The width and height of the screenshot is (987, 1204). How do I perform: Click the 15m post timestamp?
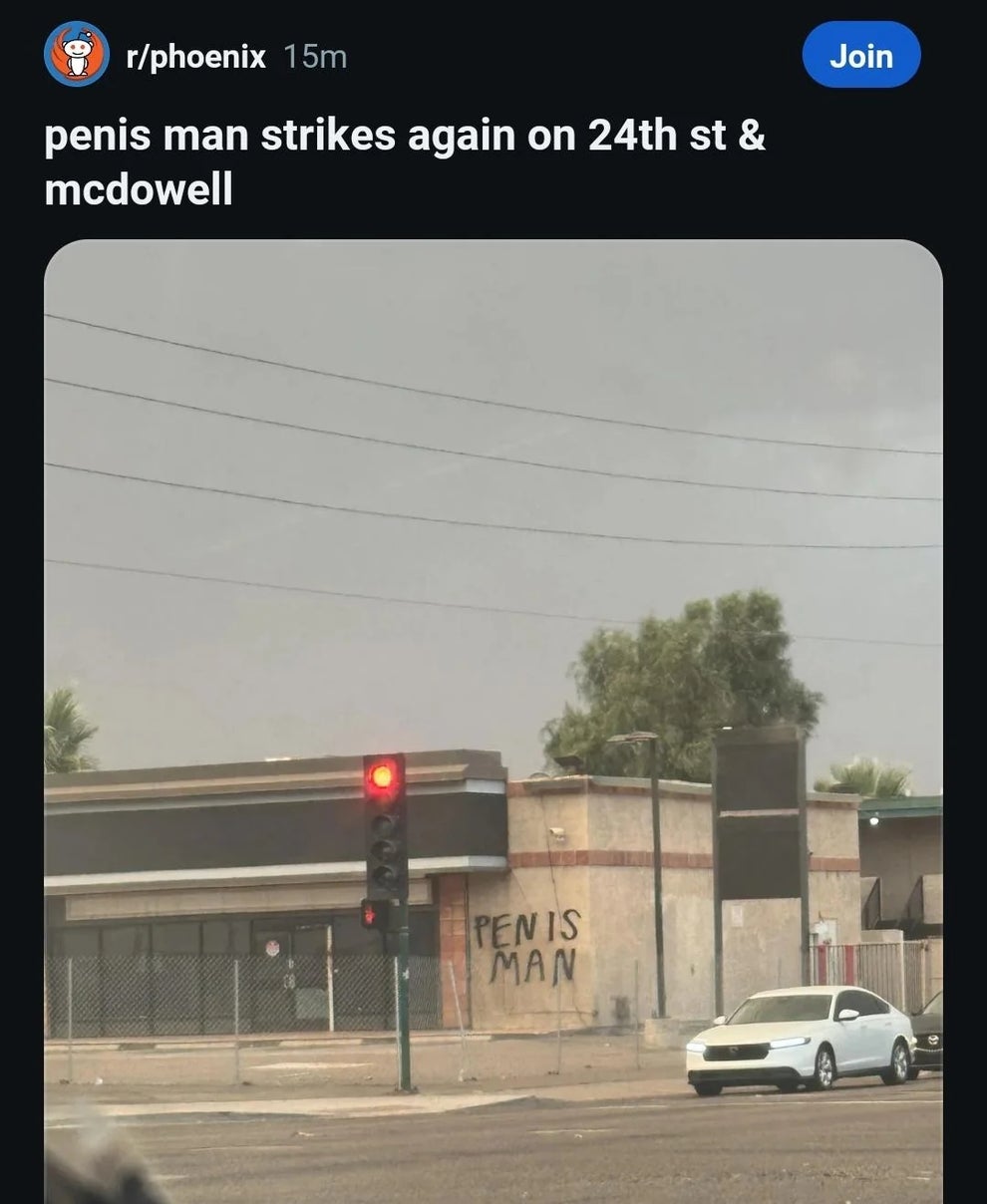315,57
